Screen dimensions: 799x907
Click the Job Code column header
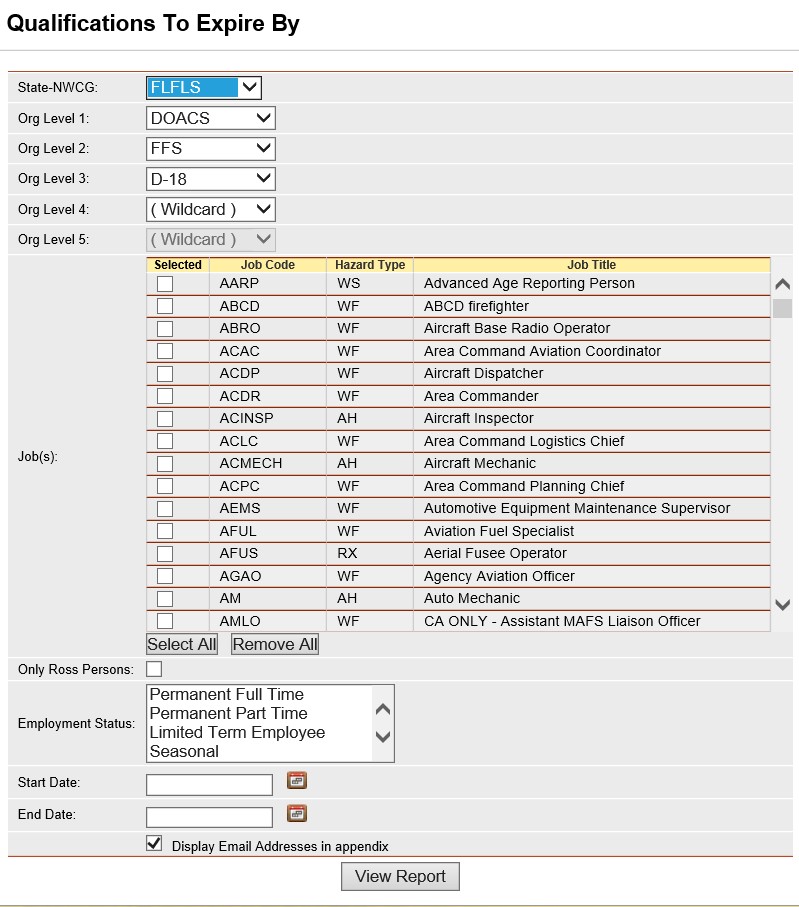click(268, 265)
